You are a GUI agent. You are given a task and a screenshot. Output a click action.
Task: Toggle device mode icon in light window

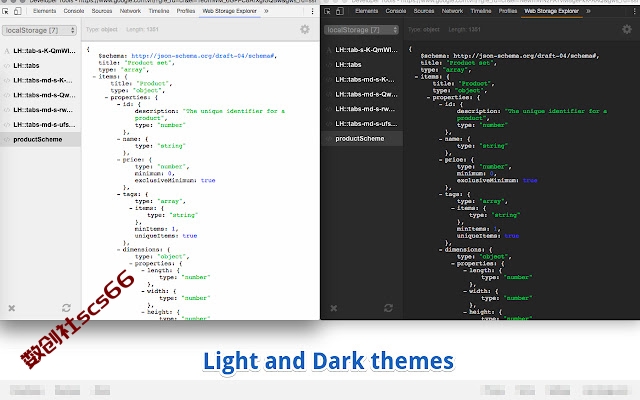click(x=18, y=11)
